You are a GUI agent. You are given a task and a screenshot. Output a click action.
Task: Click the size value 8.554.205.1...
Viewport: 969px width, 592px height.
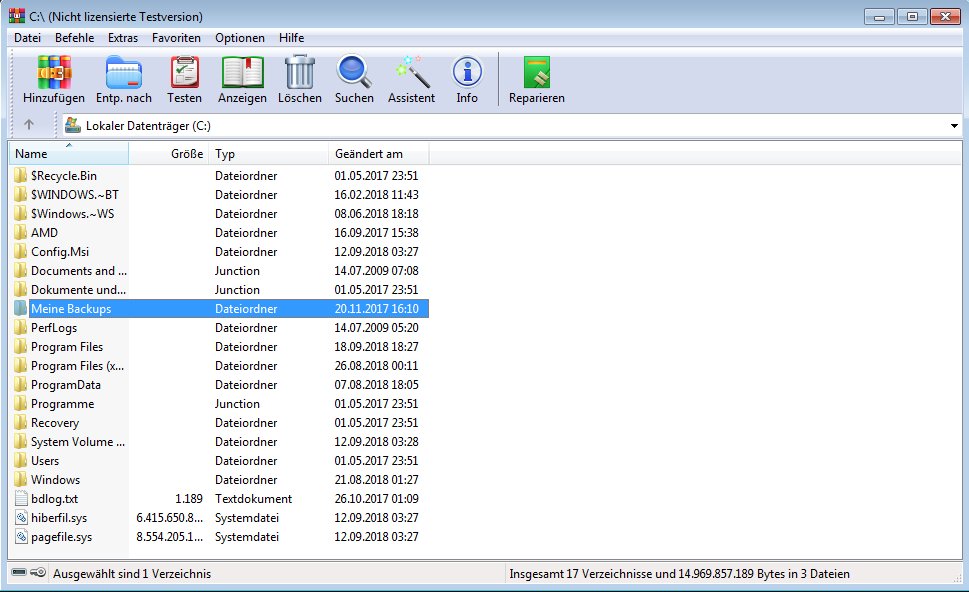click(169, 537)
